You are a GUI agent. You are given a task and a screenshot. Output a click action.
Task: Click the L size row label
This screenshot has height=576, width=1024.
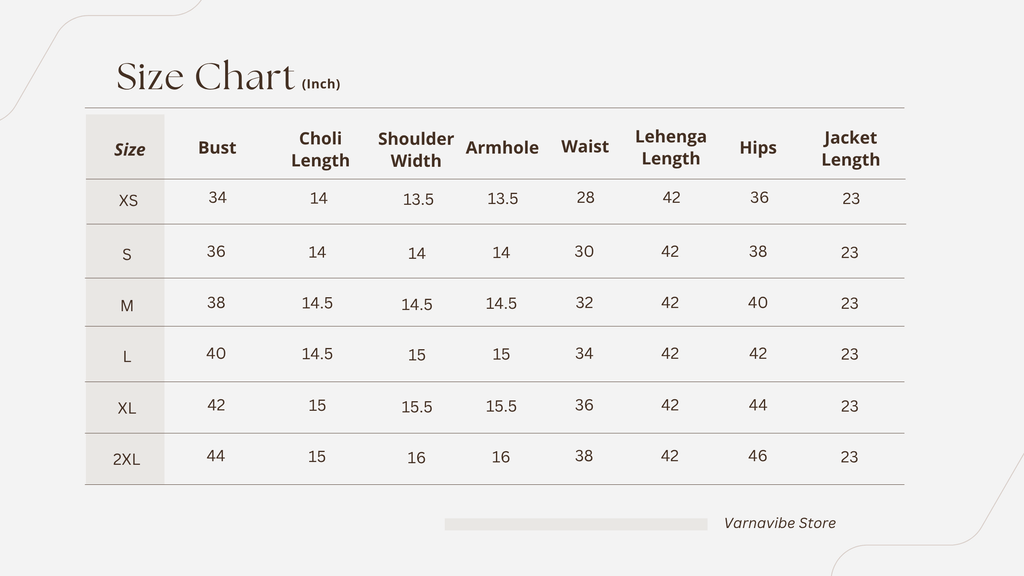127,357
